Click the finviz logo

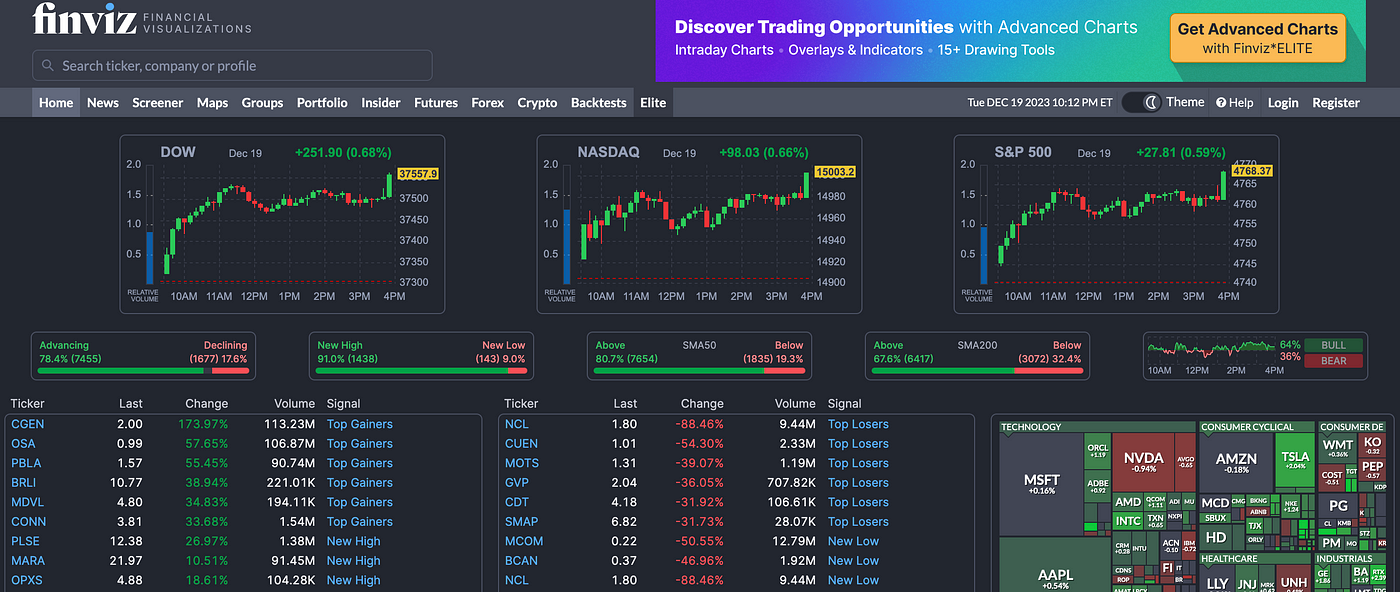coord(142,19)
